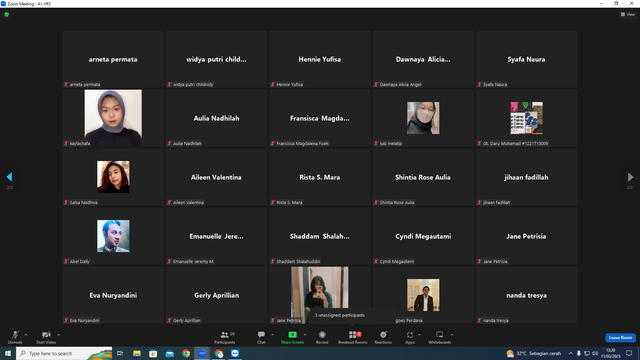640x360 pixels.
Task: Open File Explorer from taskbar
Action: [137, 353]
